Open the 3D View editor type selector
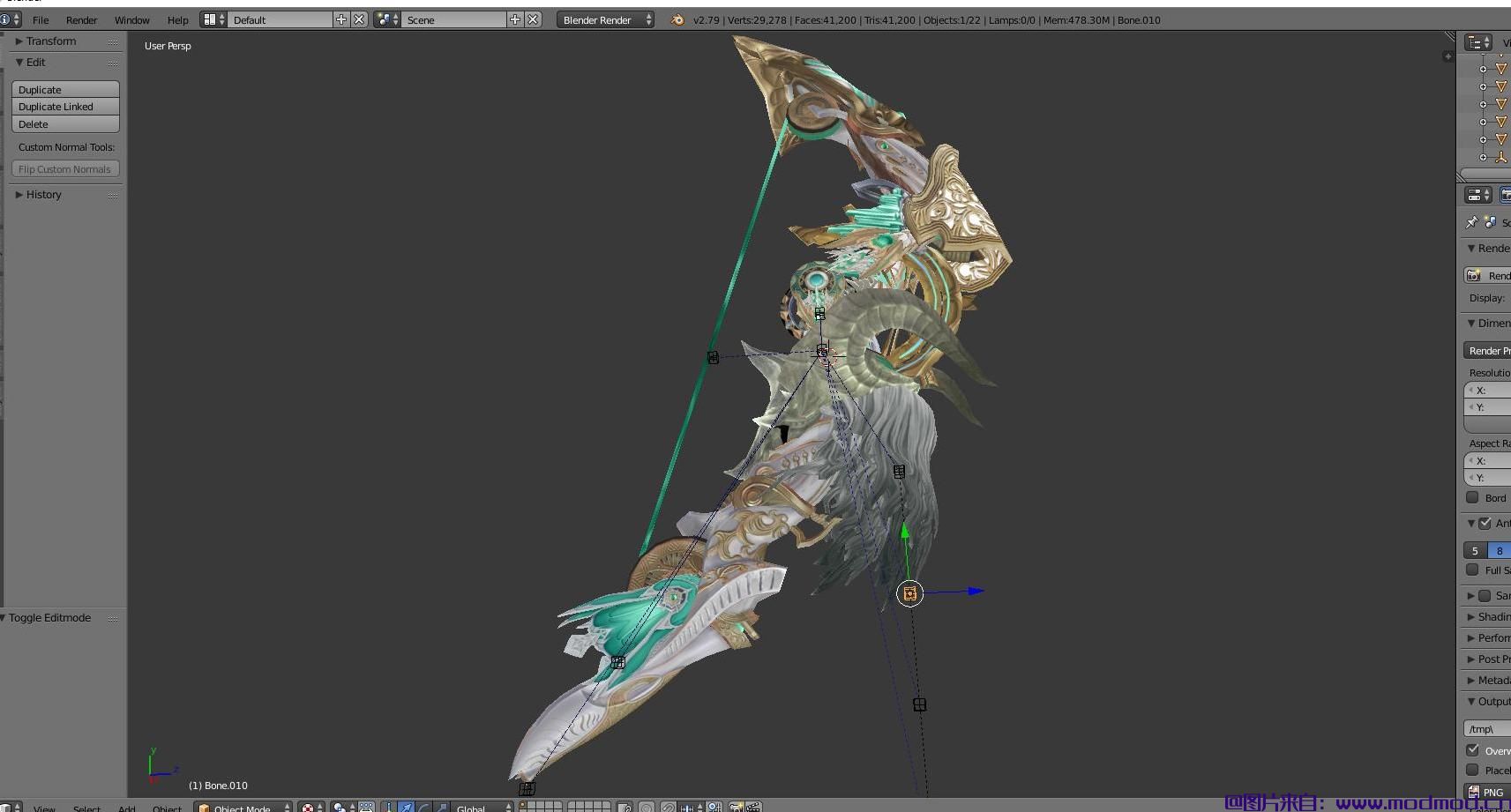The image size is (1511, 812). coord(11,808)
